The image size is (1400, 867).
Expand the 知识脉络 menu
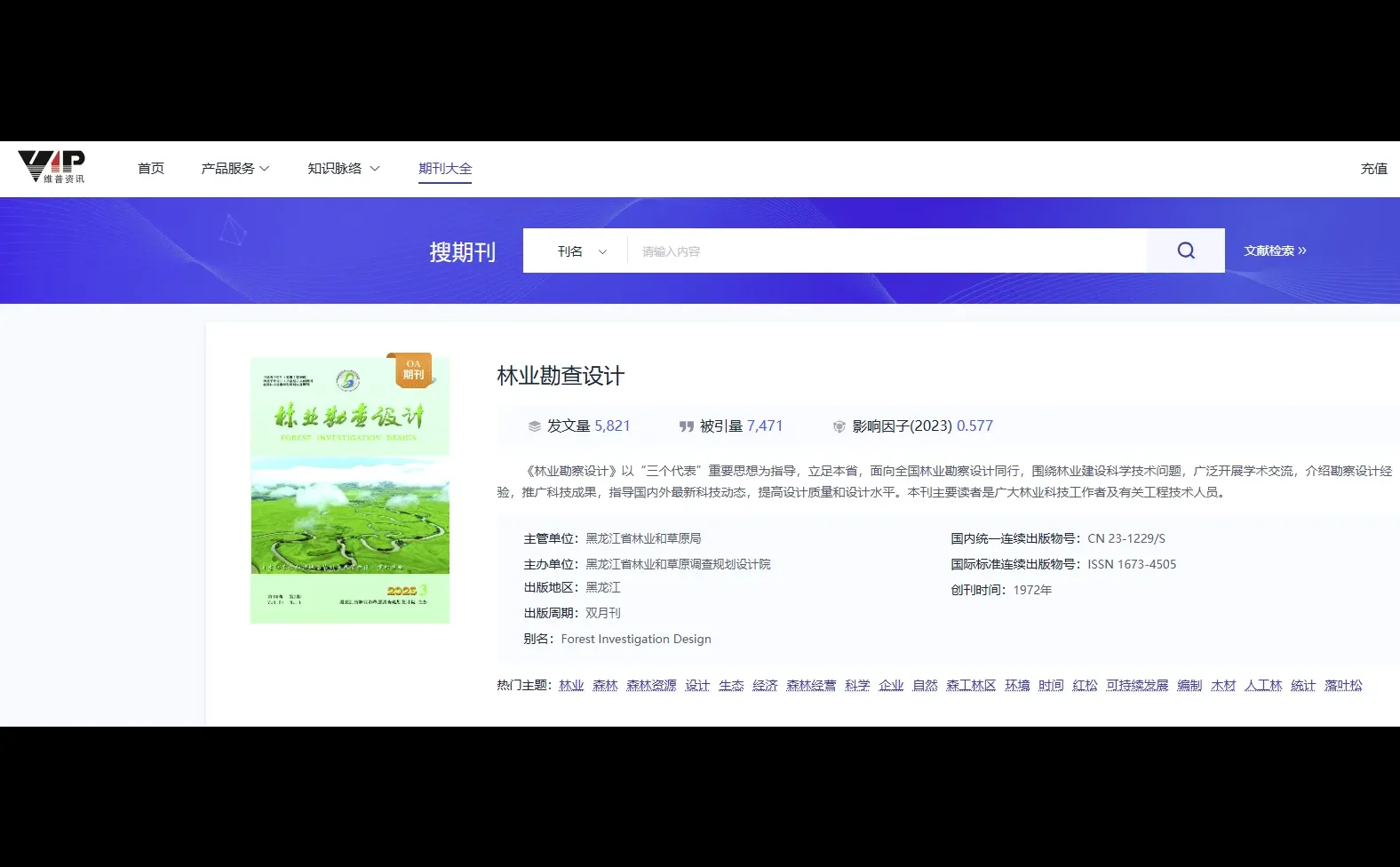(343, 168)
